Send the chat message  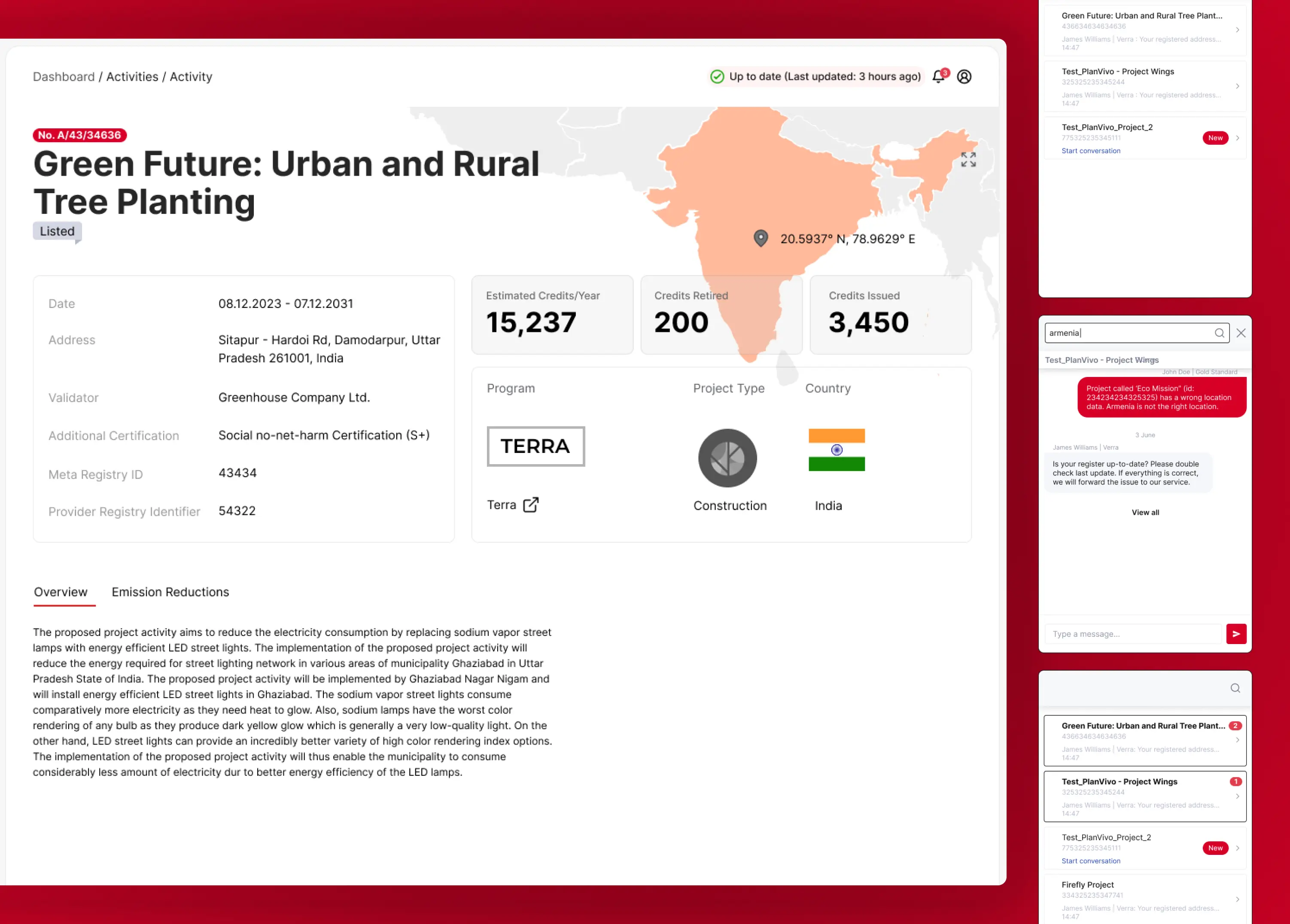[1236, 633]
